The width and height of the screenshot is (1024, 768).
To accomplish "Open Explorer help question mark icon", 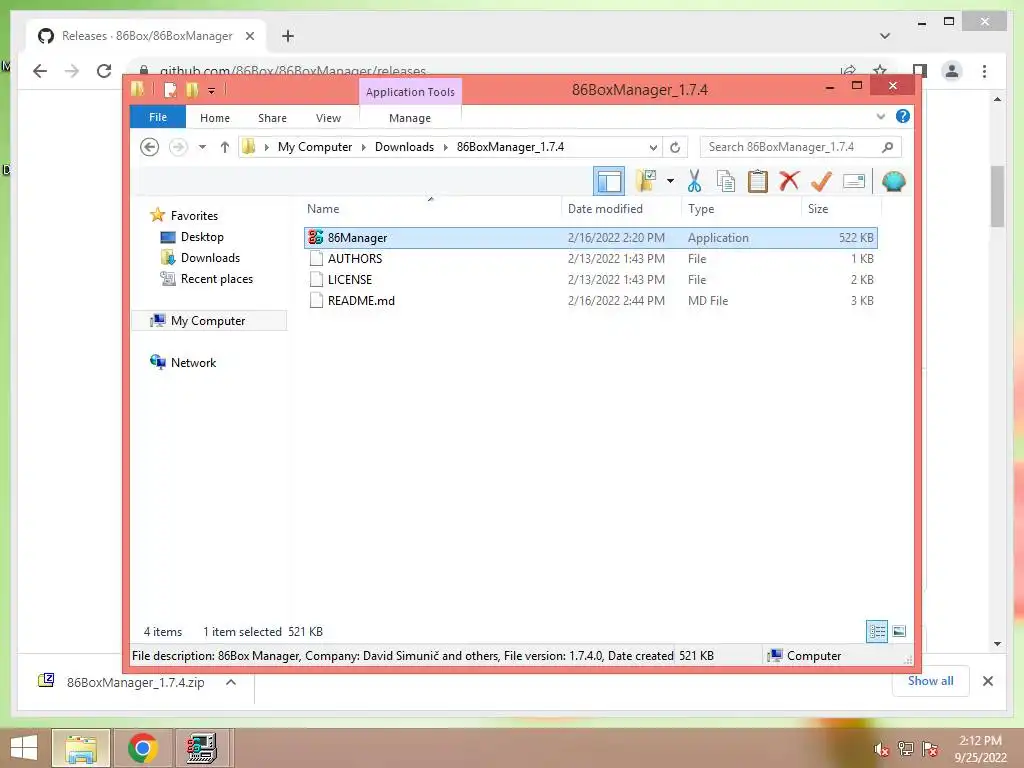I will coord(903,116).
